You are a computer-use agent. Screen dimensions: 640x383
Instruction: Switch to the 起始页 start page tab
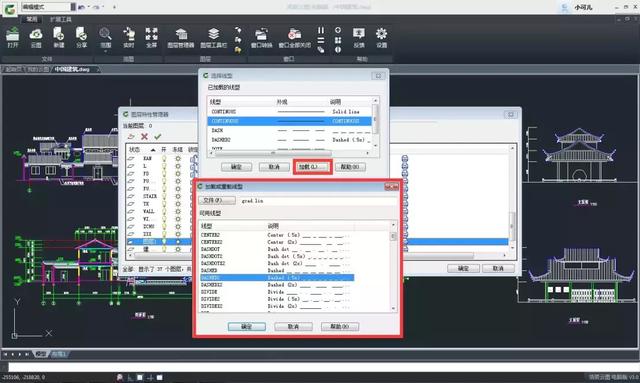[13, 69]
